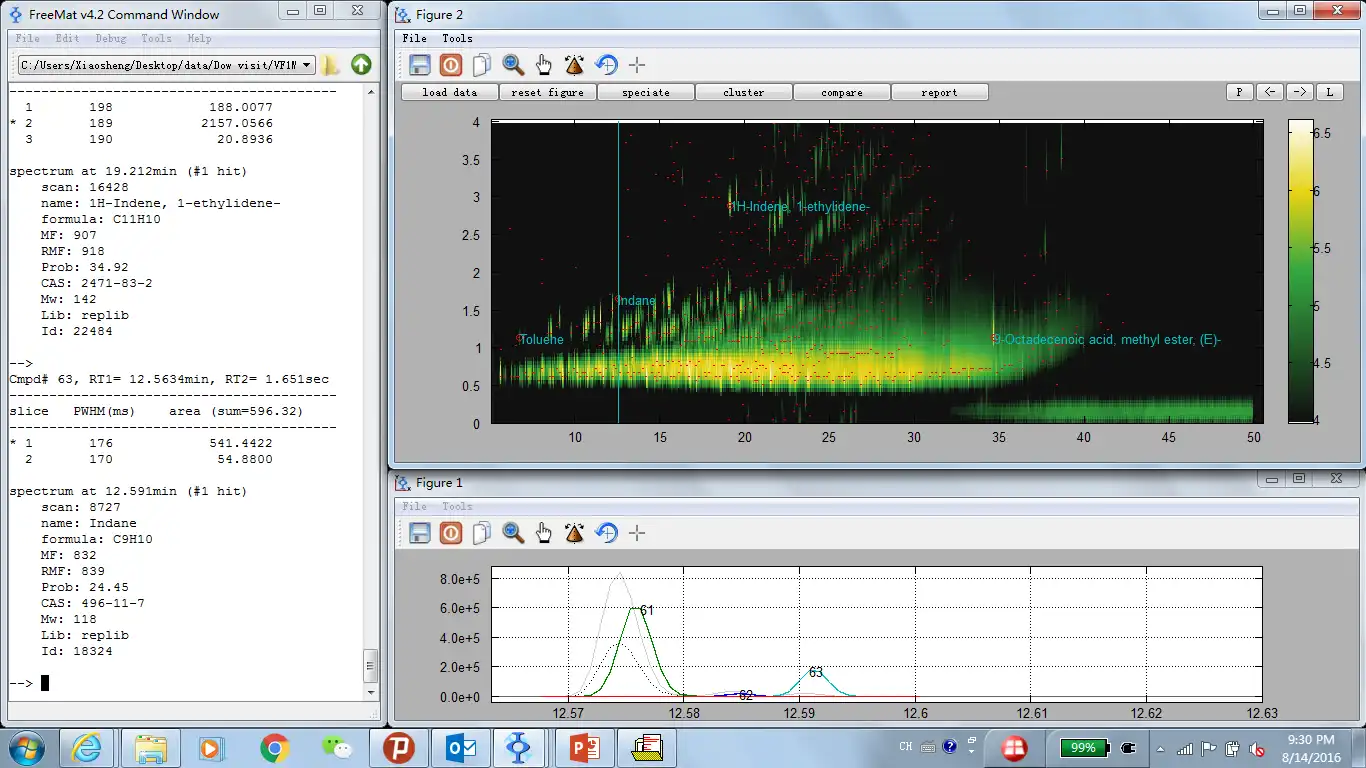Click the L button in Figure 2
Image resolution: width=1366 pixels, height=768 pixels.
[x=1329, y=92]
